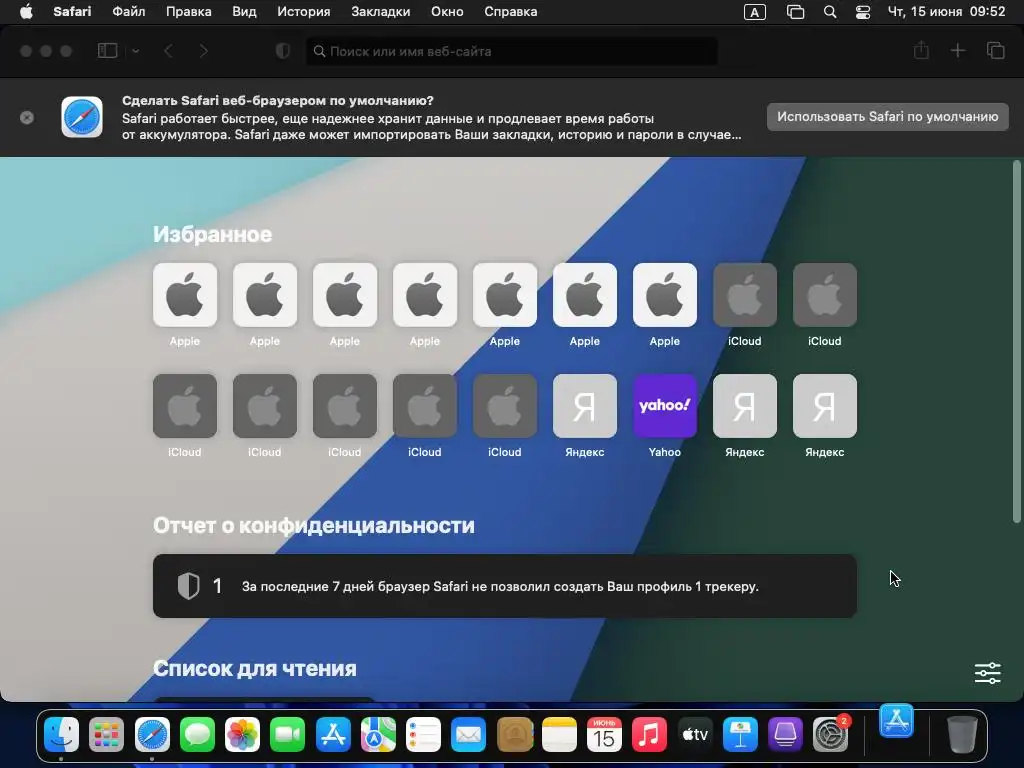This screenshot has width=1024, height=768.
Task: Open the История menu
Action: (304, 12)
